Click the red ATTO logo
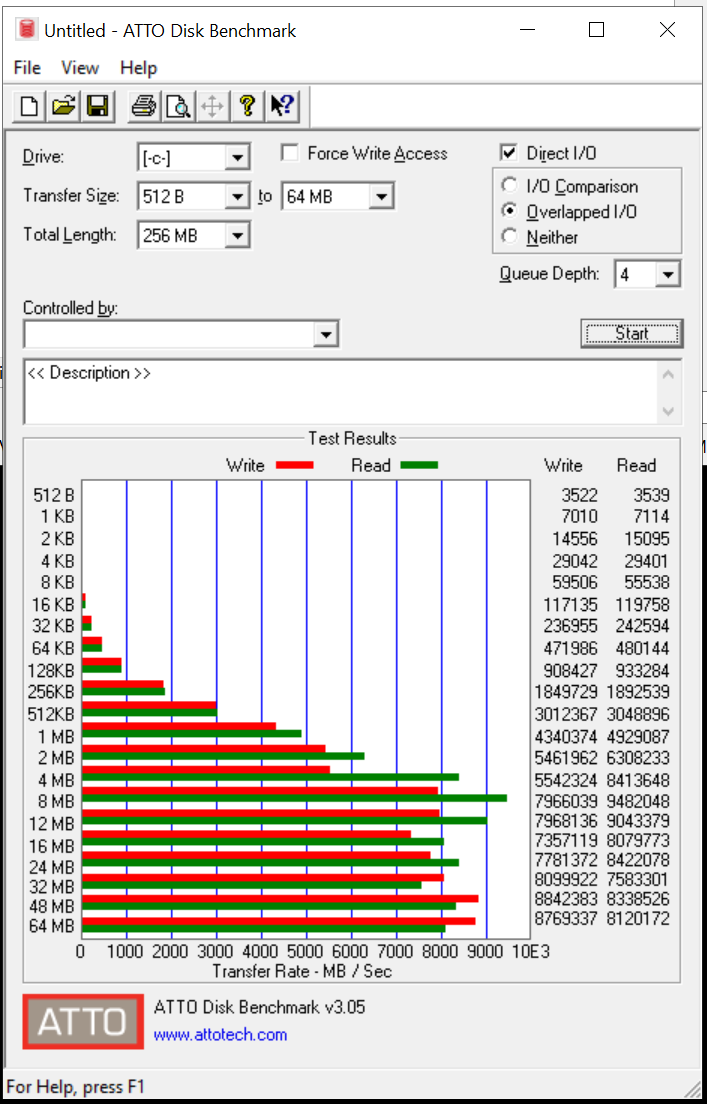707x1104 pixels. 83,1021
